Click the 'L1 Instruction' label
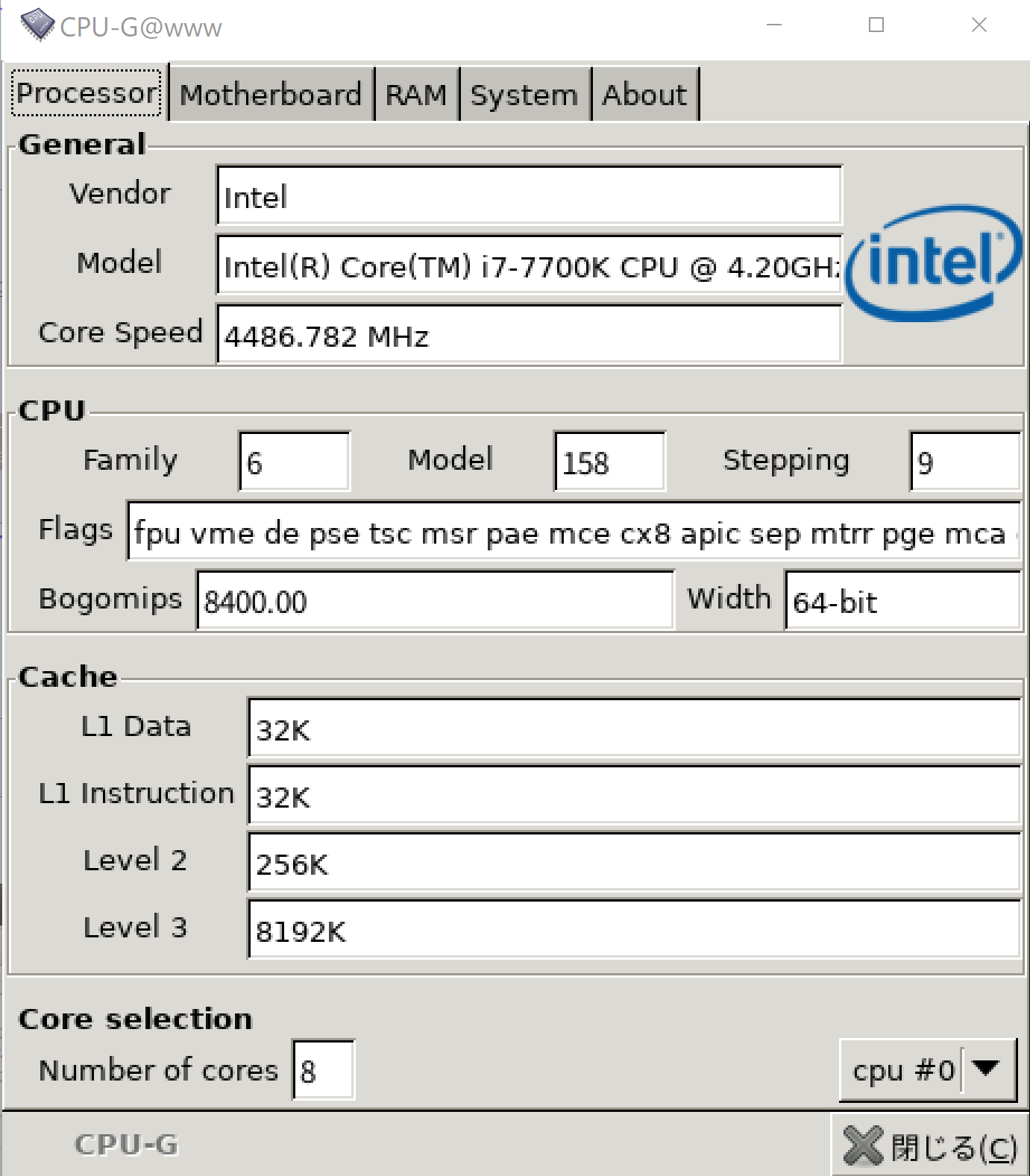Viewport: 1030px width, 1176px height. click(136, 793)
